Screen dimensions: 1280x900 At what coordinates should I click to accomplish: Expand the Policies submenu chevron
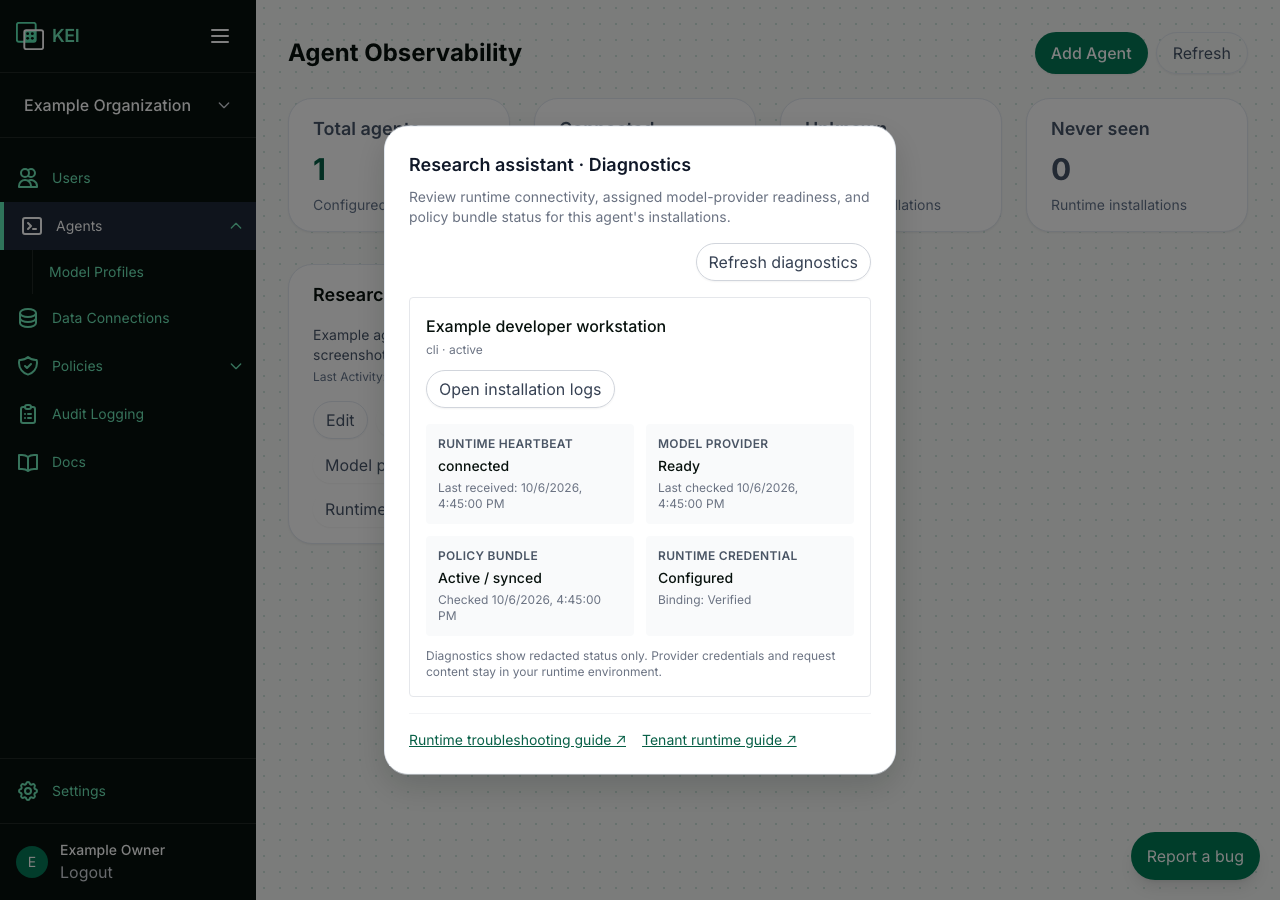[x=236, y=366]
